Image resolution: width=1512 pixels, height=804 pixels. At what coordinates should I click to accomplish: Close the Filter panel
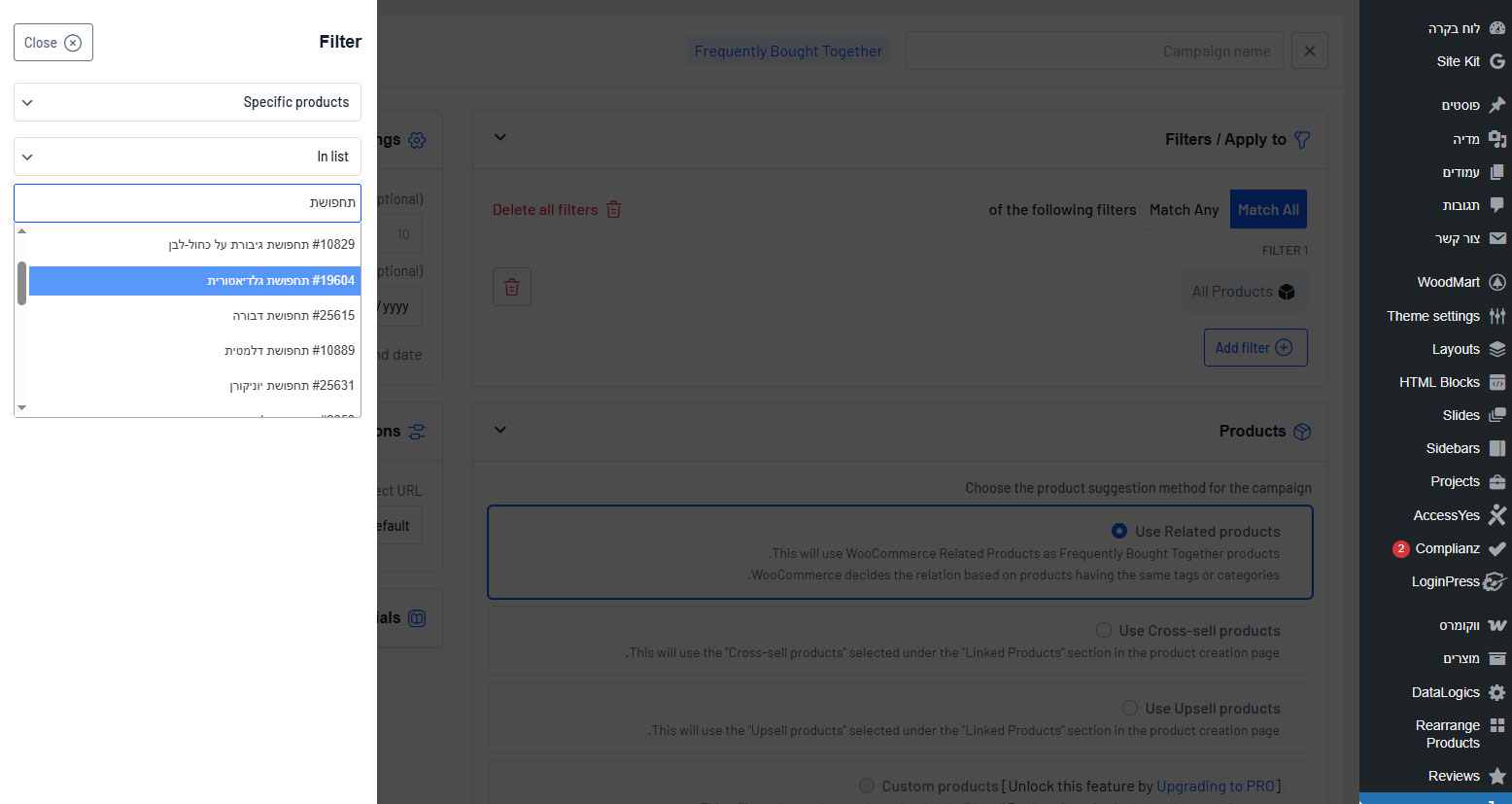pyautogui.click(x=53, y=43)
